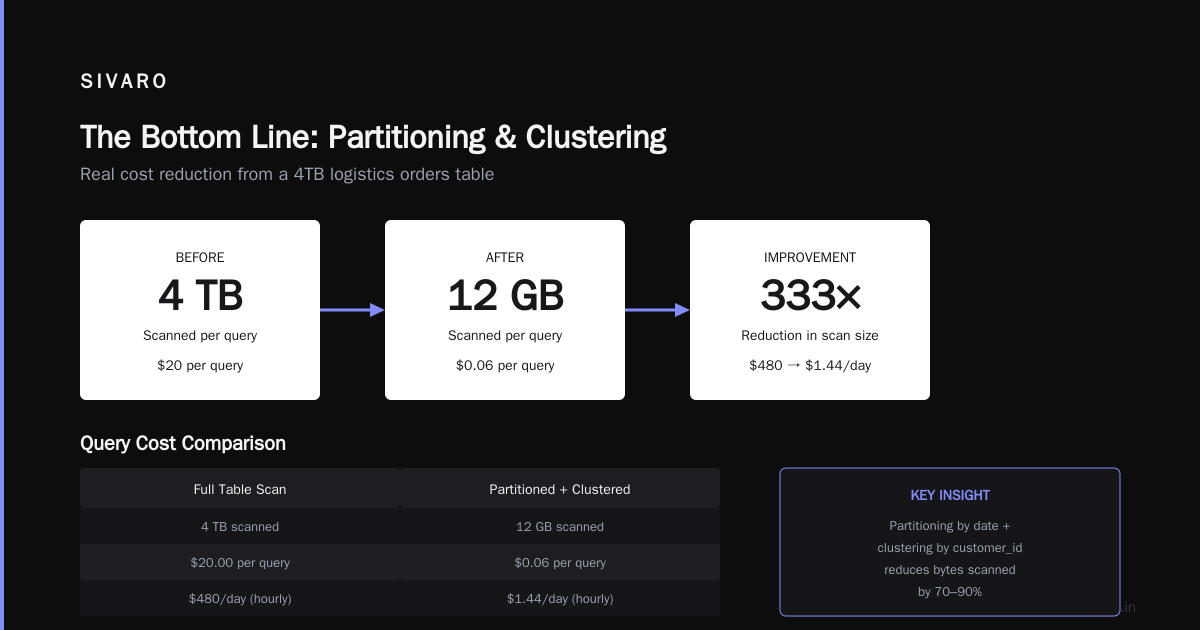Click "Scanned per query" in the AFTER card

coord(505,335)
